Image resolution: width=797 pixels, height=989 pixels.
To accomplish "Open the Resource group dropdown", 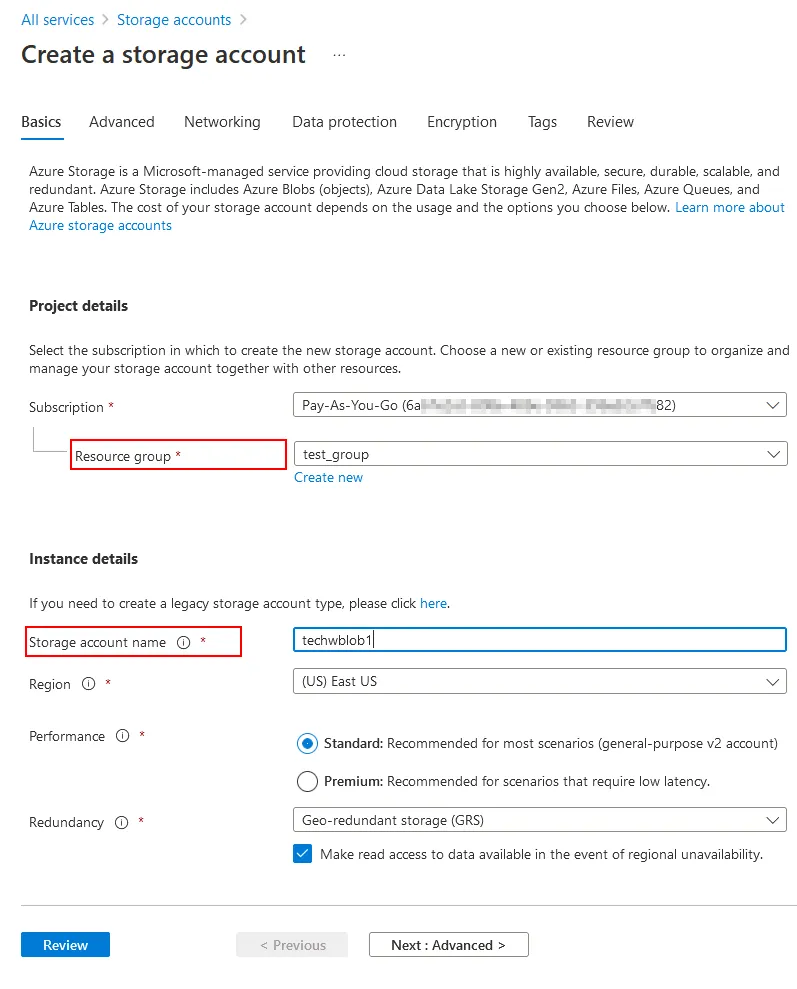I will (x=539, y=454).
